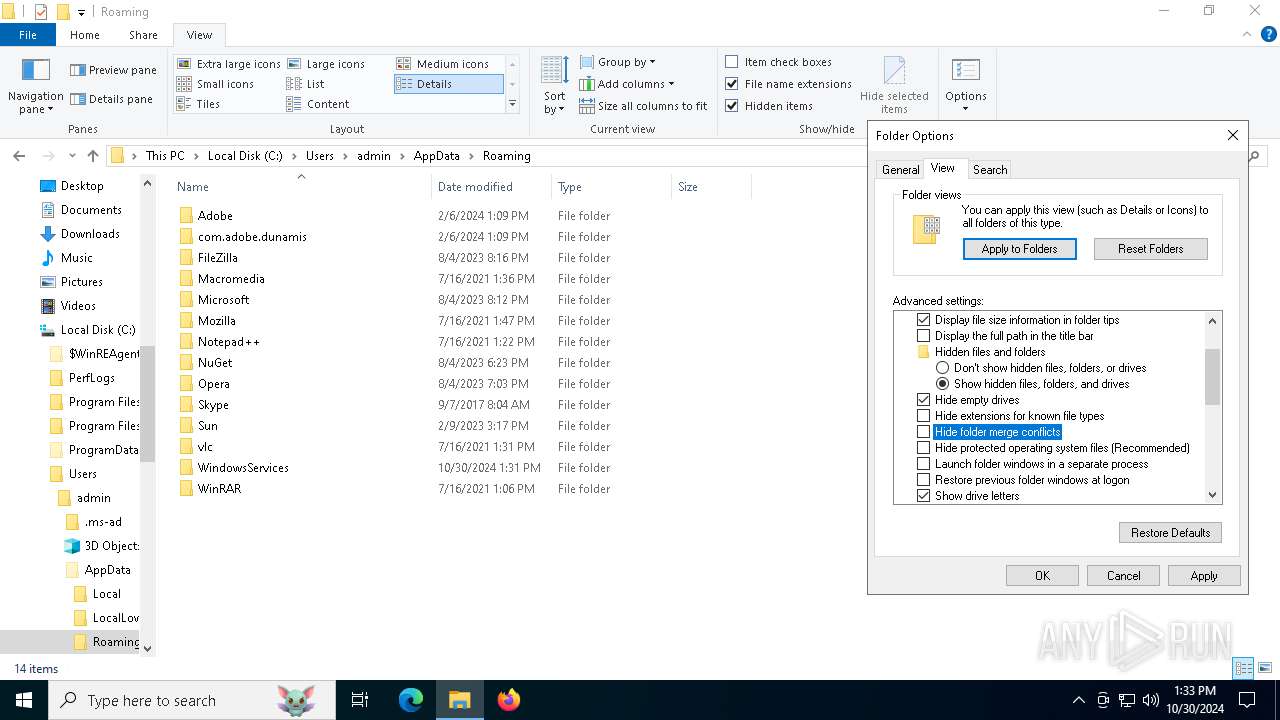Open Group by dropdown
This screenshot has width=1280, height=720.
617,62
